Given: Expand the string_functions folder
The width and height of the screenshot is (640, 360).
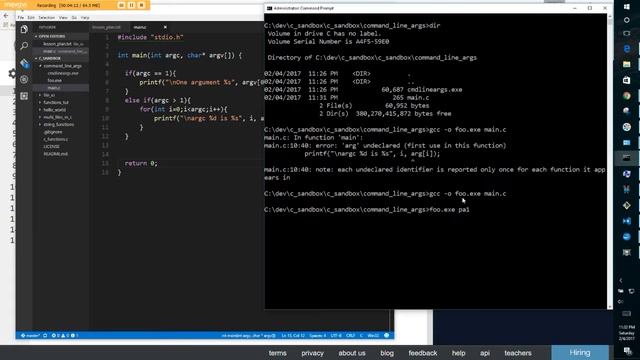Looking at the screenshot, I should click(60, 124).
